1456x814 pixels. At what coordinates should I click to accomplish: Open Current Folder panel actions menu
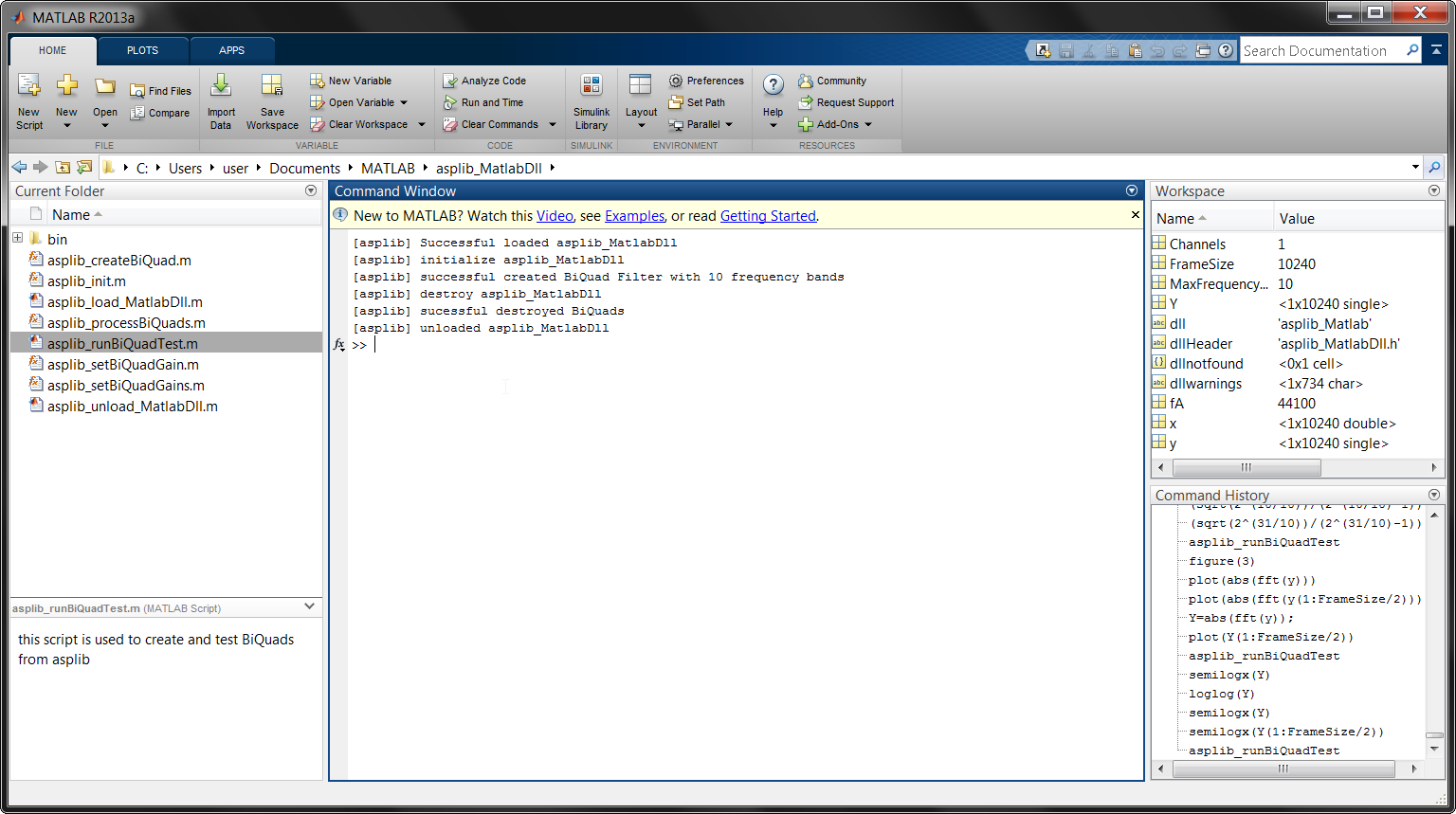[x=311, y=190]
